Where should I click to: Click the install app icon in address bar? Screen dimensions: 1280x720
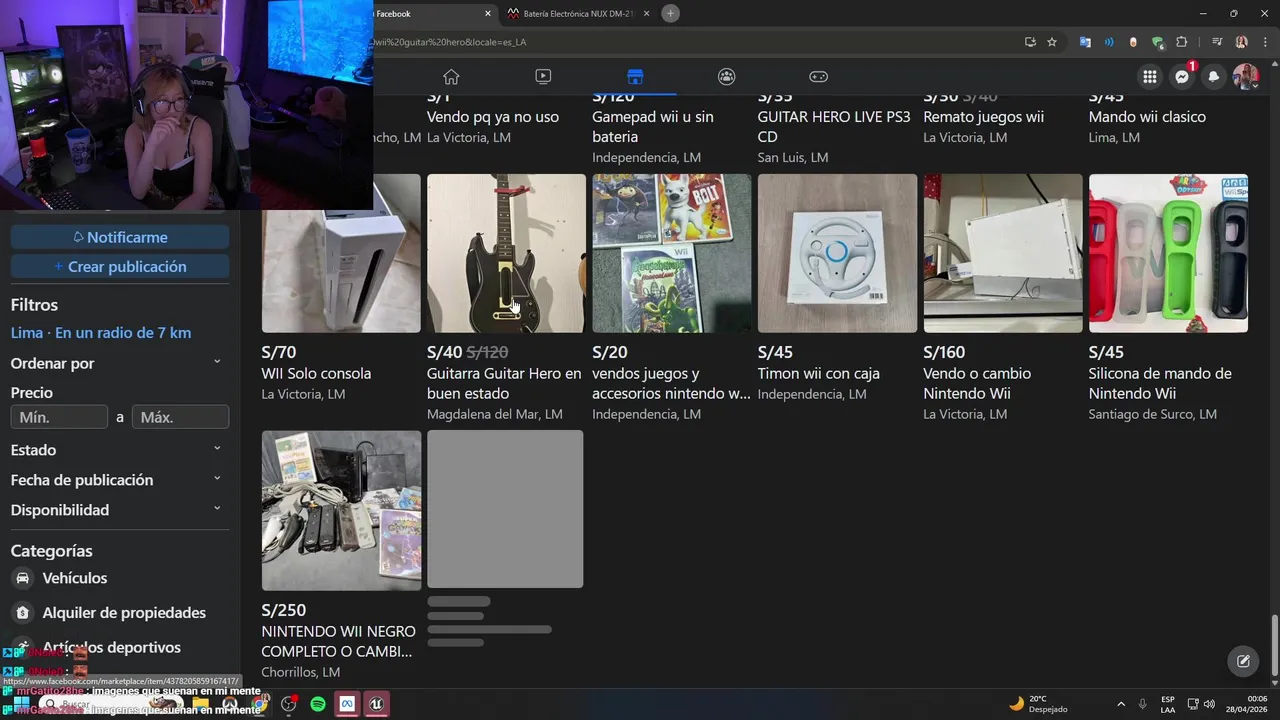coord(1030,42)
